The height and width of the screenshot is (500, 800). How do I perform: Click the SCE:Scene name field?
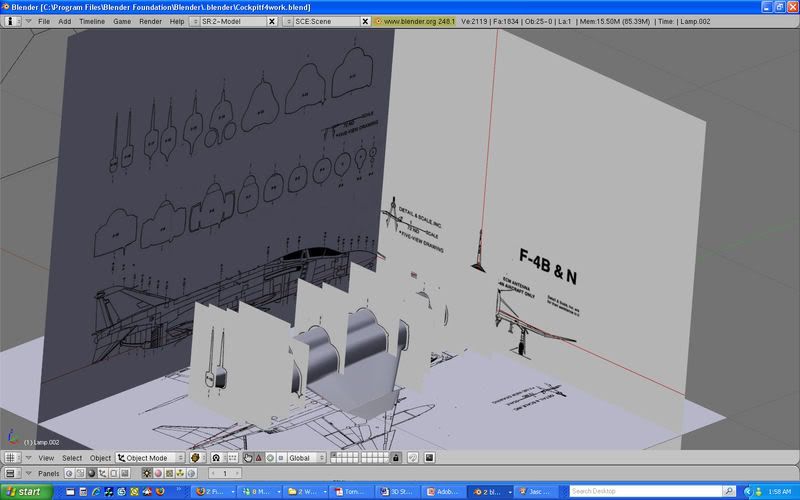(x=327, y=21)
